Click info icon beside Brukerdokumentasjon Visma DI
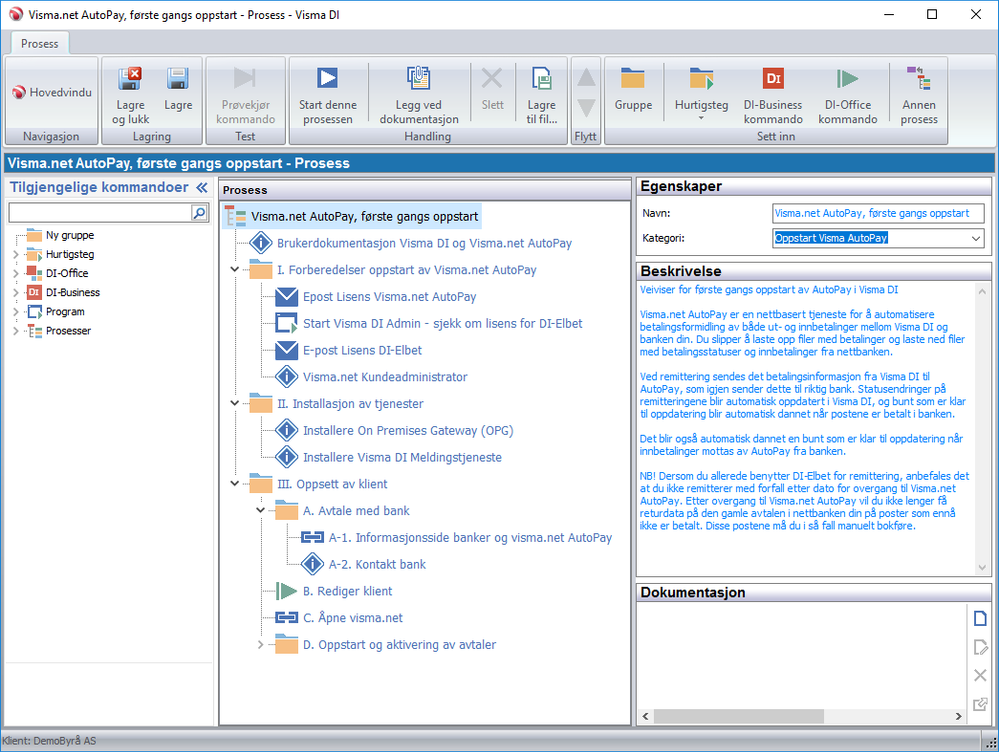This screenshot has width=999, height=752. [261, 243]
